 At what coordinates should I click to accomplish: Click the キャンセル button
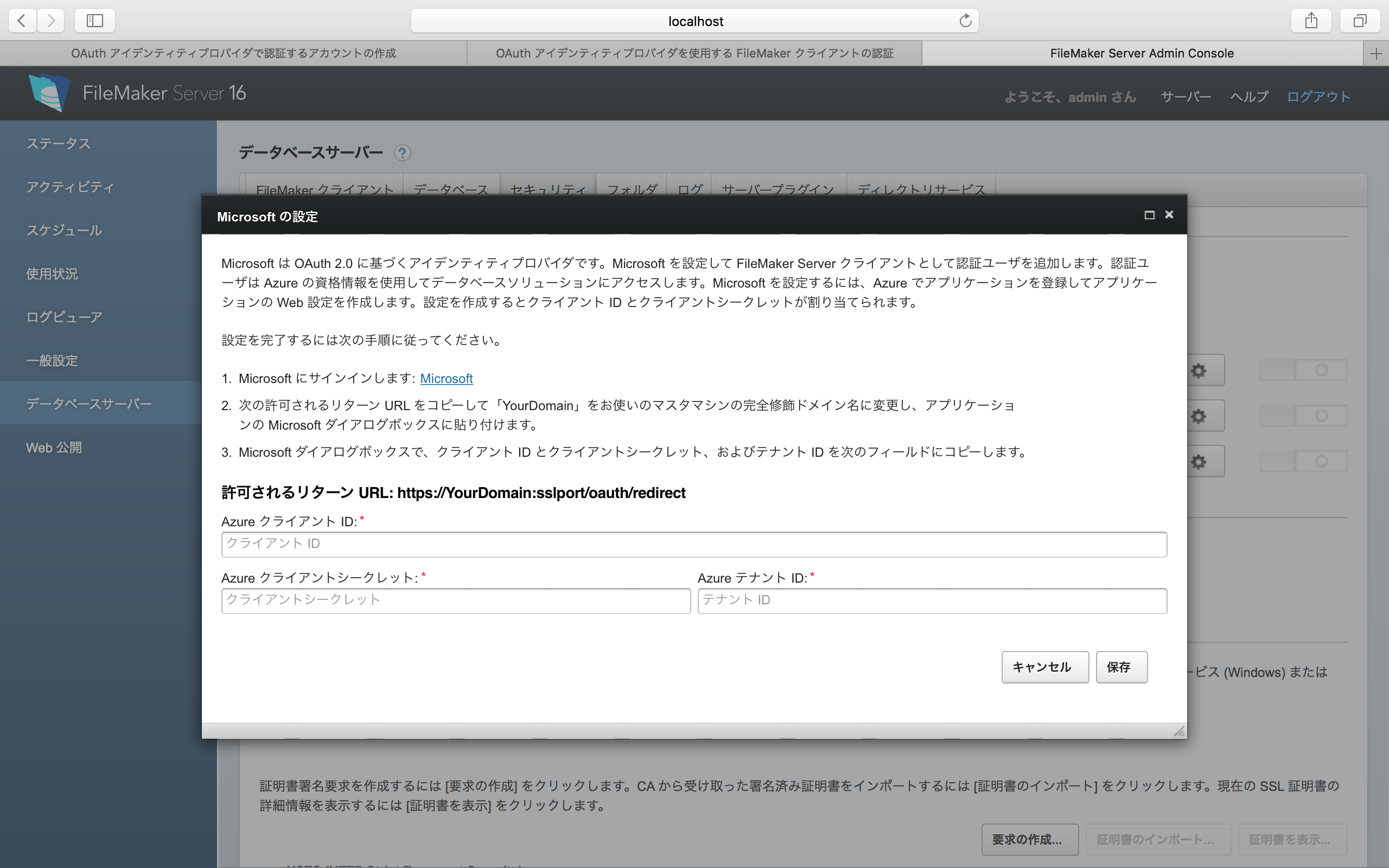click(1044, 667)
